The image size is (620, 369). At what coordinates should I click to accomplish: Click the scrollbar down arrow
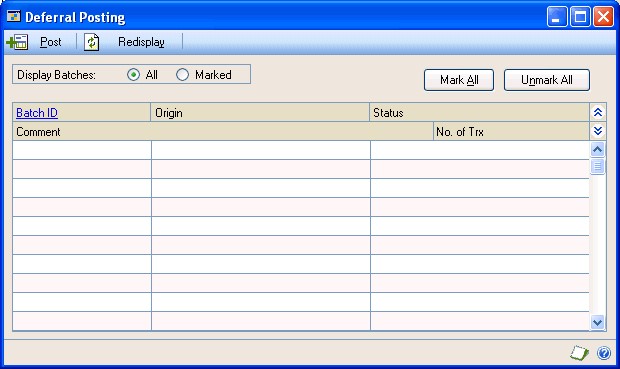point(597,322)
